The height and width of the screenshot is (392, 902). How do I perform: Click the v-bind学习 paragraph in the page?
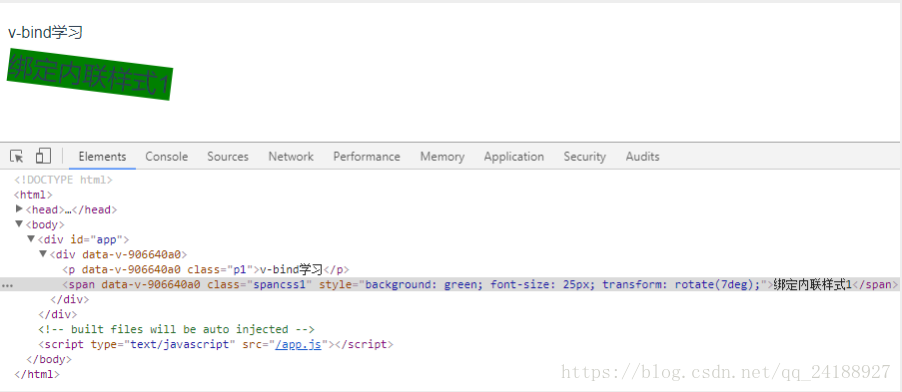[x=45, y=32]
